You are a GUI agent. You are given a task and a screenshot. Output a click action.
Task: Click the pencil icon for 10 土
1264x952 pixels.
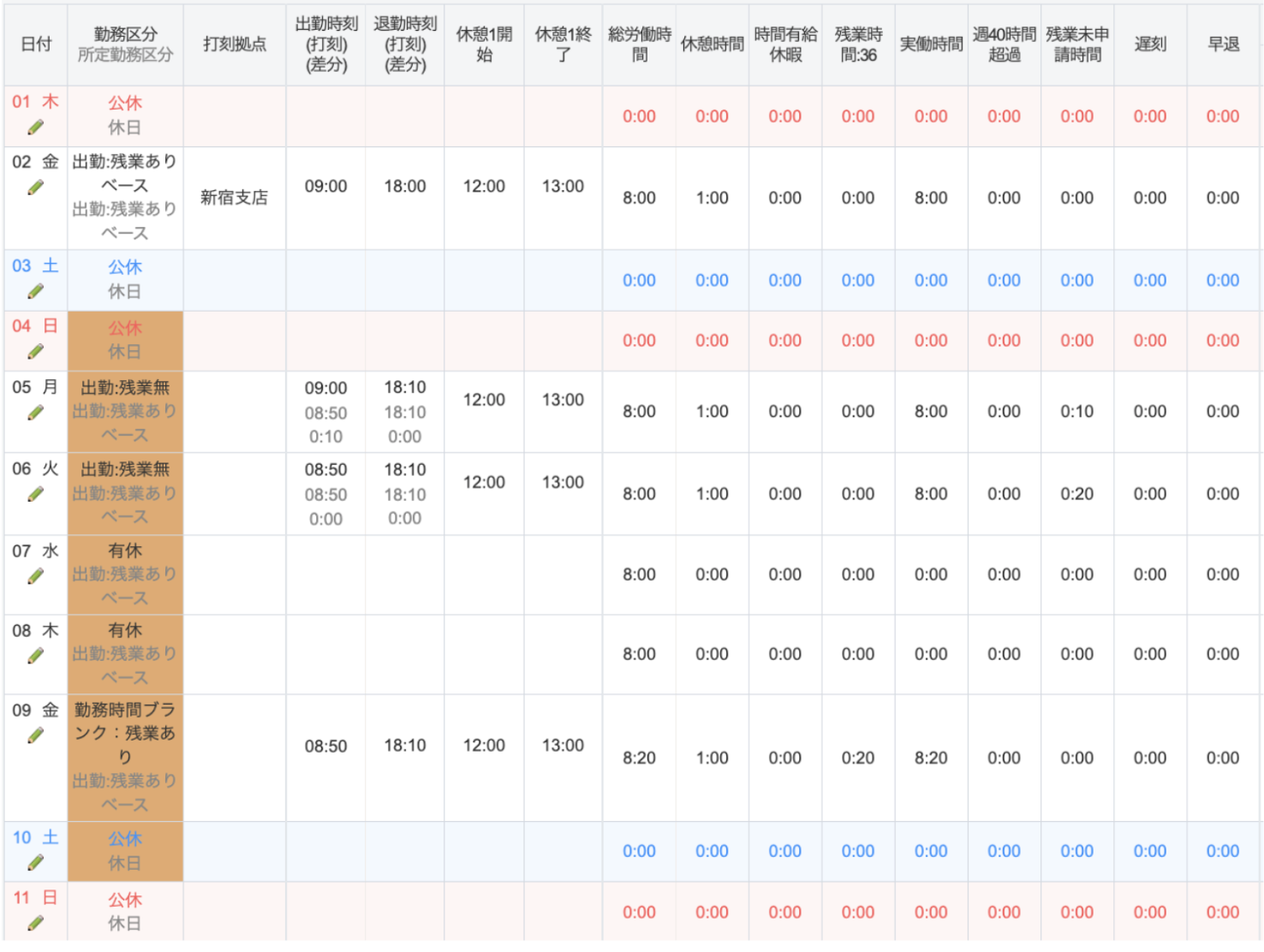(35, 863)
